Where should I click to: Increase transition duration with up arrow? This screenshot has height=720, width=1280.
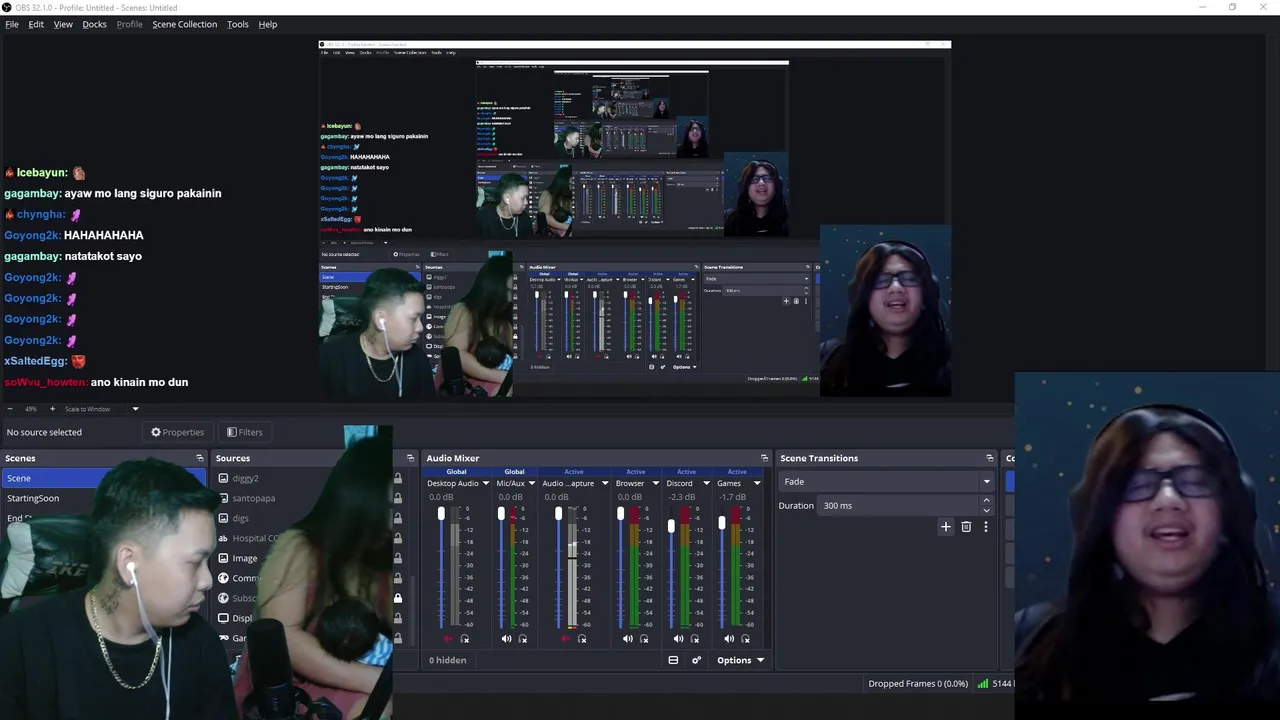pos(986,500)
